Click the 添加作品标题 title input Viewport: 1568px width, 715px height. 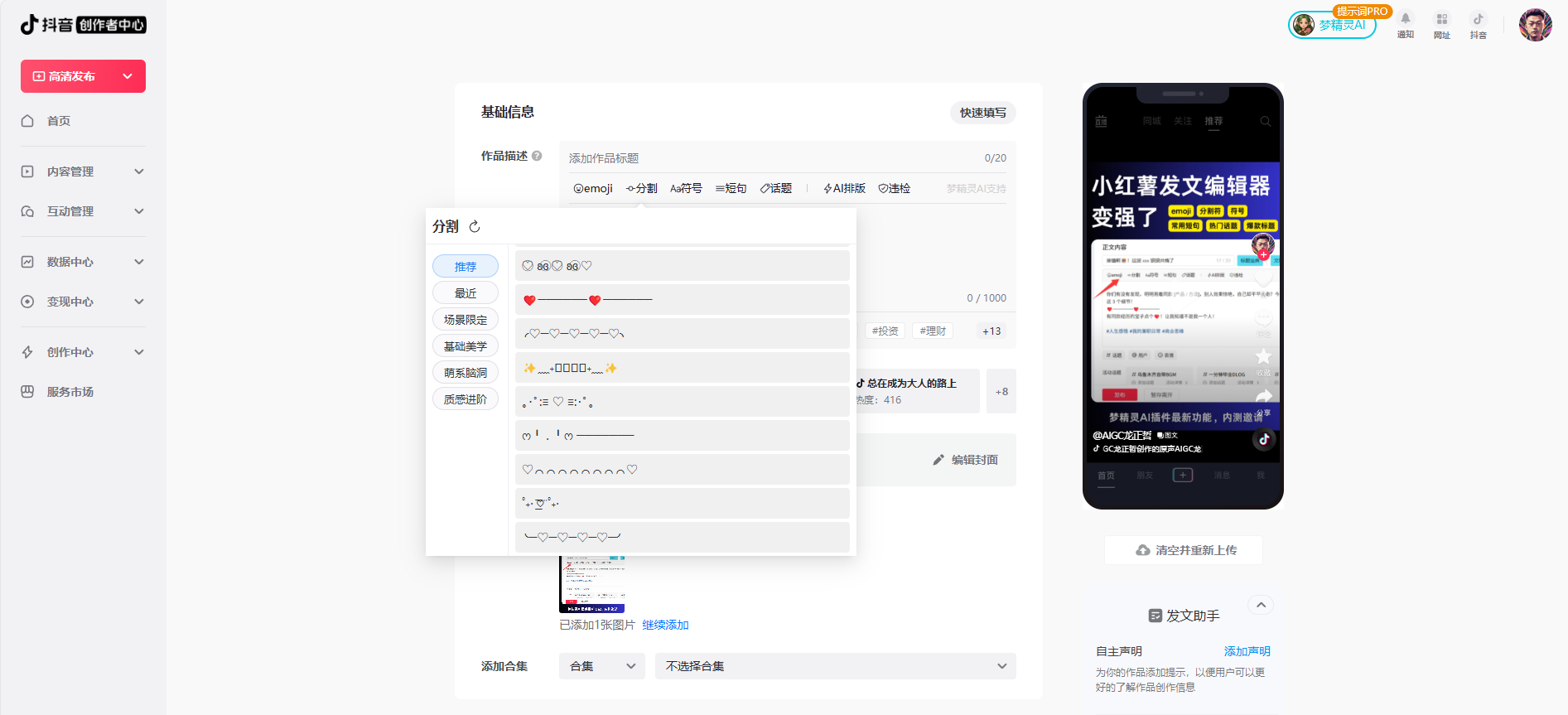click(770, 157)
